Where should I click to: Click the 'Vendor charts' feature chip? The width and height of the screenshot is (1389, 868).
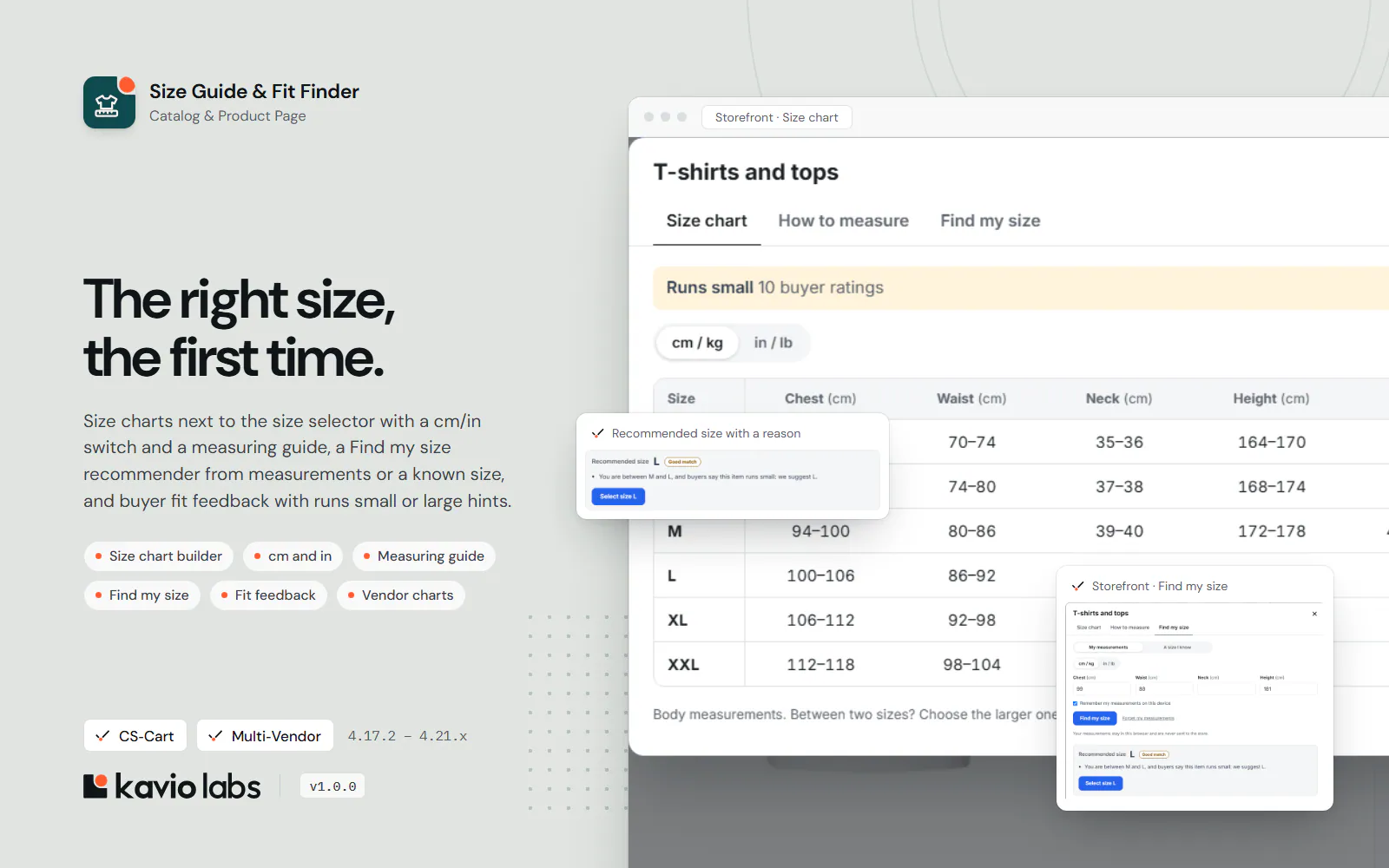401,595
